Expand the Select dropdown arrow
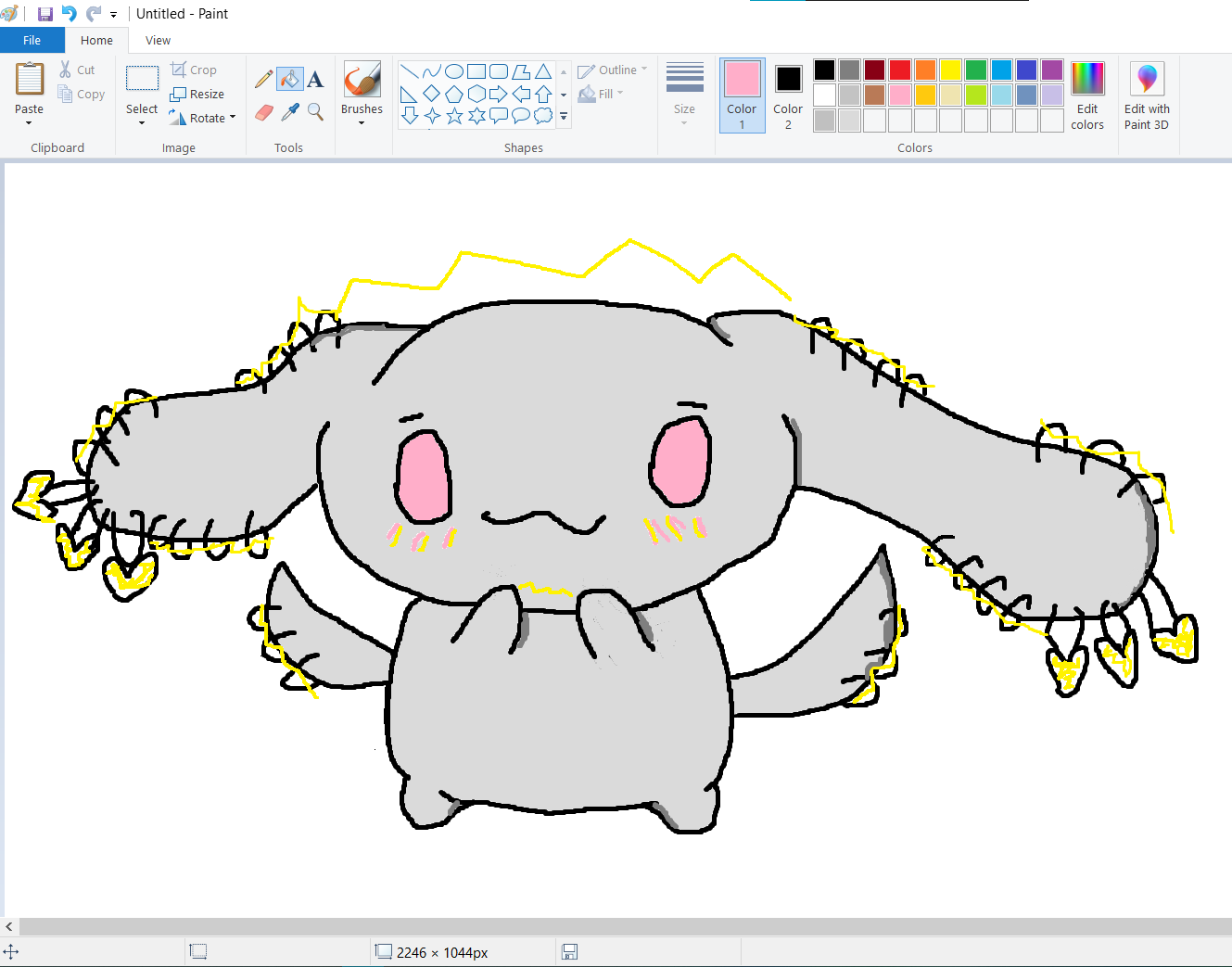1232x967 pixels. [142, 122]
